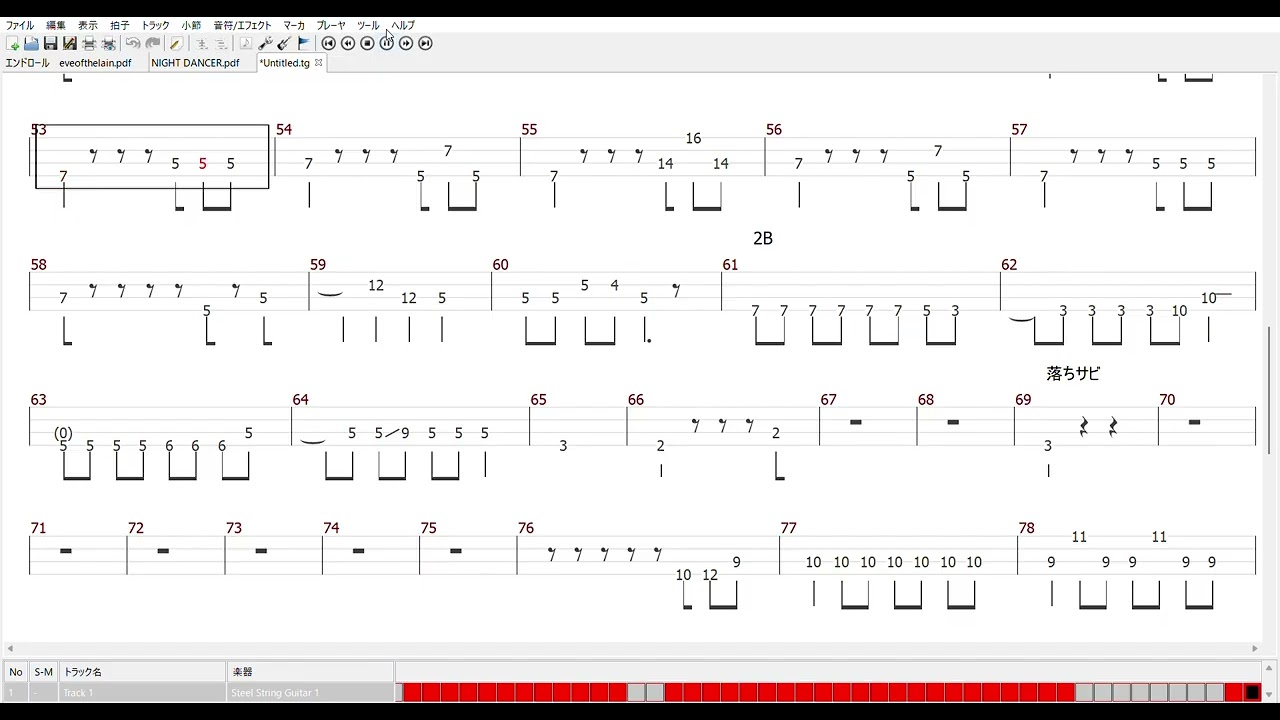The width and height of the screenshot is (1280, 720).
Task: Stop playback with the stop button
Action: 367,44
